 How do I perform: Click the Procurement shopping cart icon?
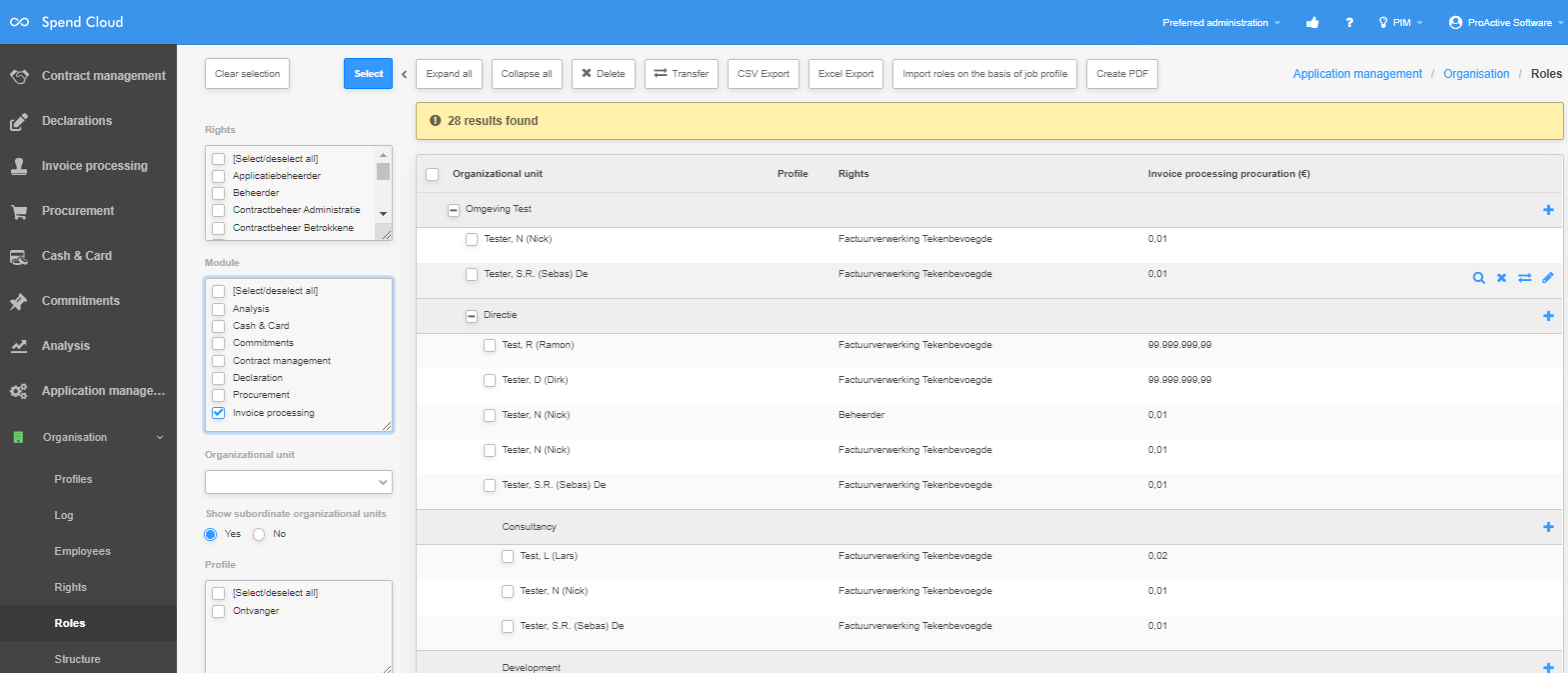pos(19,211)
